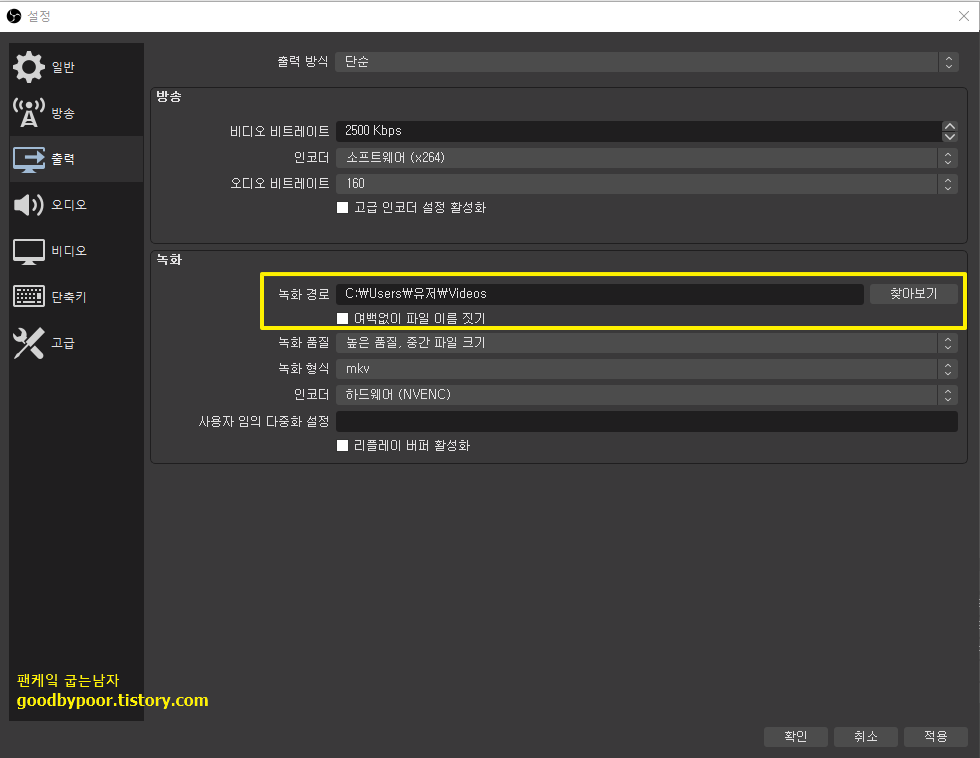Click the Hotkeys keyboard icon in sidebar
980x758 pixels.
[29, 297]
